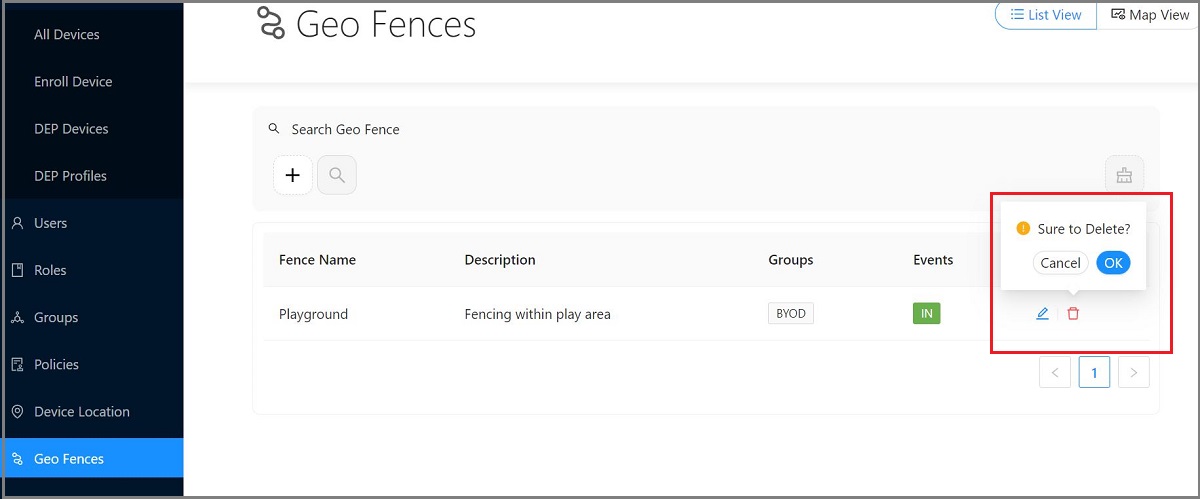Go to the next page arrow
This screenshot has height=499, width=1200.
click(1133, 372)
